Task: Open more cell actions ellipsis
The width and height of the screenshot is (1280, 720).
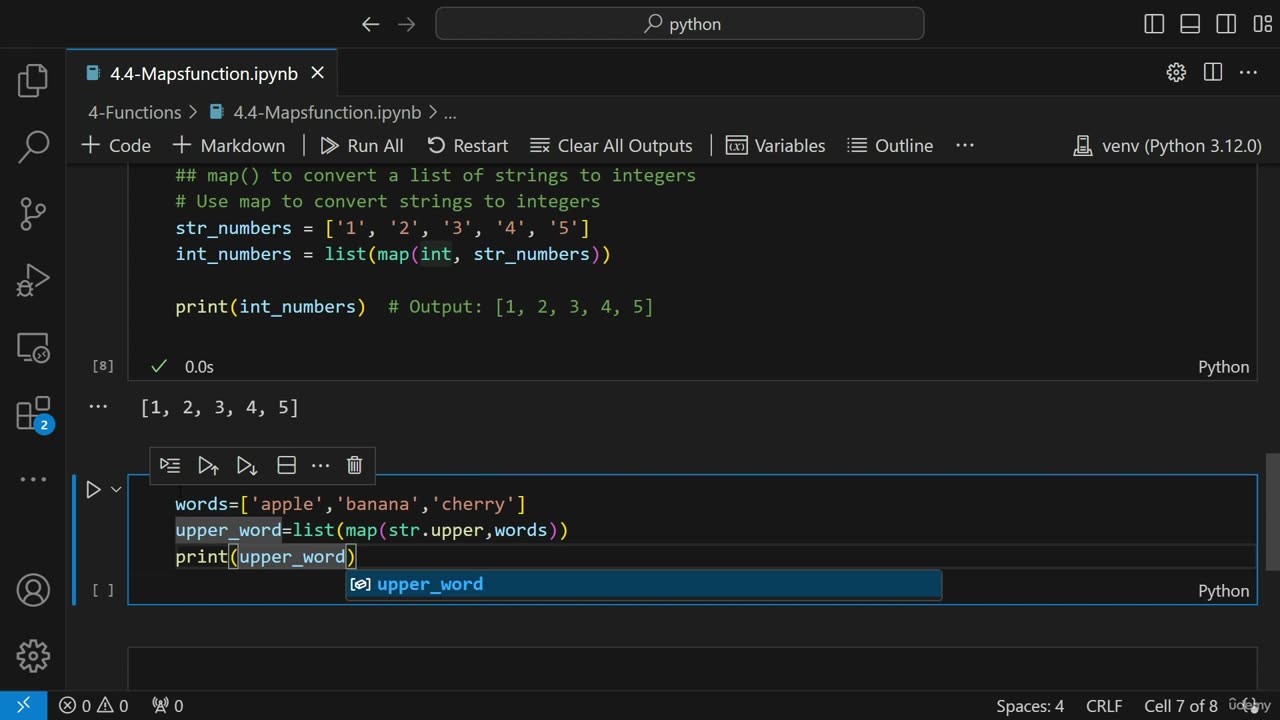Action: 320,465
